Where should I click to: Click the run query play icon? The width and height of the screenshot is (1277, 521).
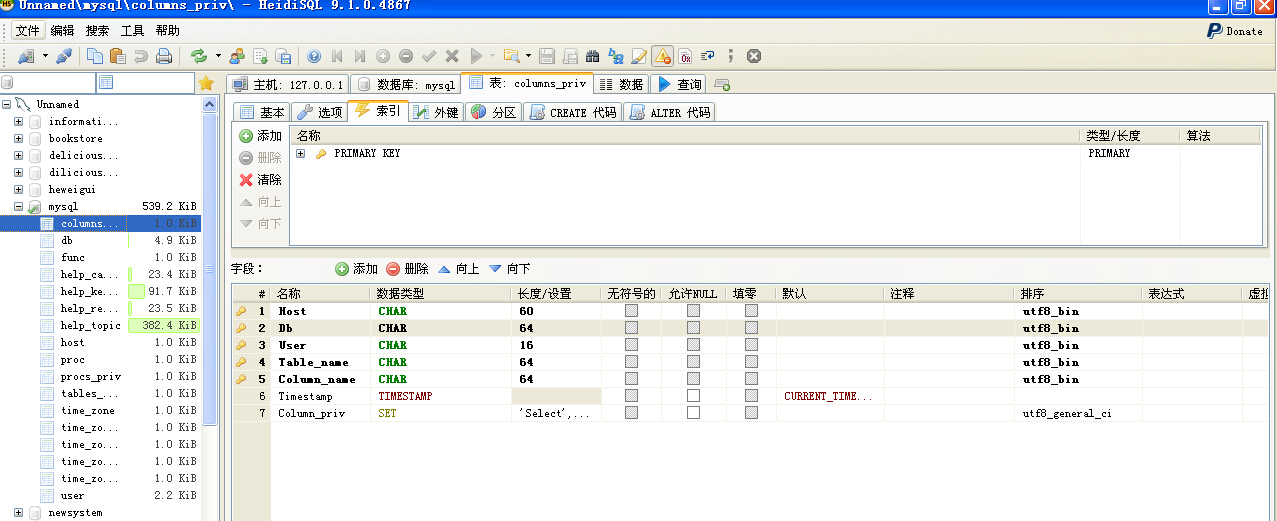coord(476,56)
